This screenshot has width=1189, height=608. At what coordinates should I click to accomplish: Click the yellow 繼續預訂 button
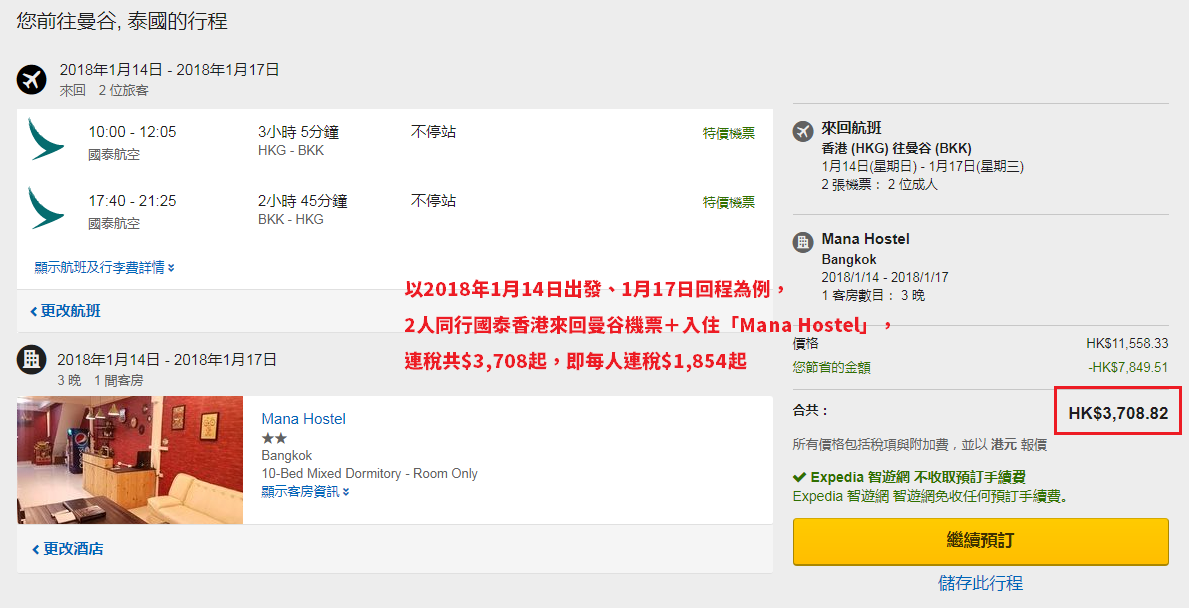pyautogui.click(x=980, y=541)
